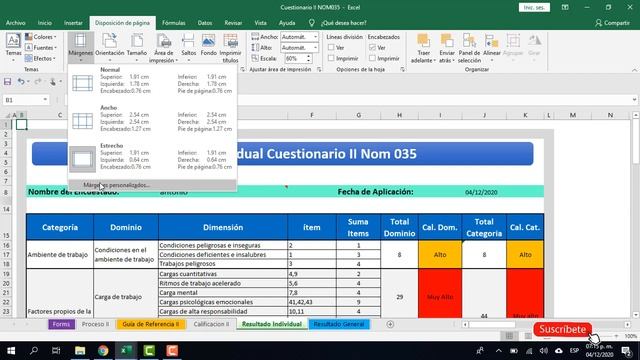Select the Estrecho narrow margins preset

tap(152, 158)
